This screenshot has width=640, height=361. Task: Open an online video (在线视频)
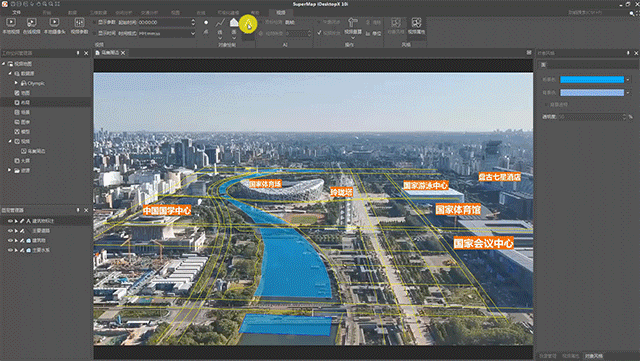31,25
